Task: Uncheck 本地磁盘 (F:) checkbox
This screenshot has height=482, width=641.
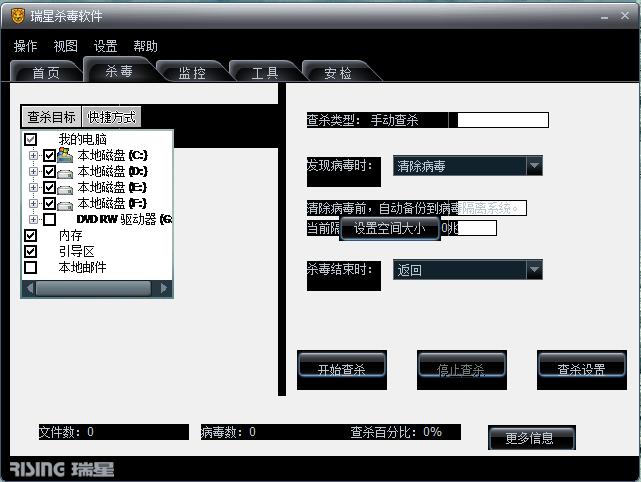Action: 49,203
